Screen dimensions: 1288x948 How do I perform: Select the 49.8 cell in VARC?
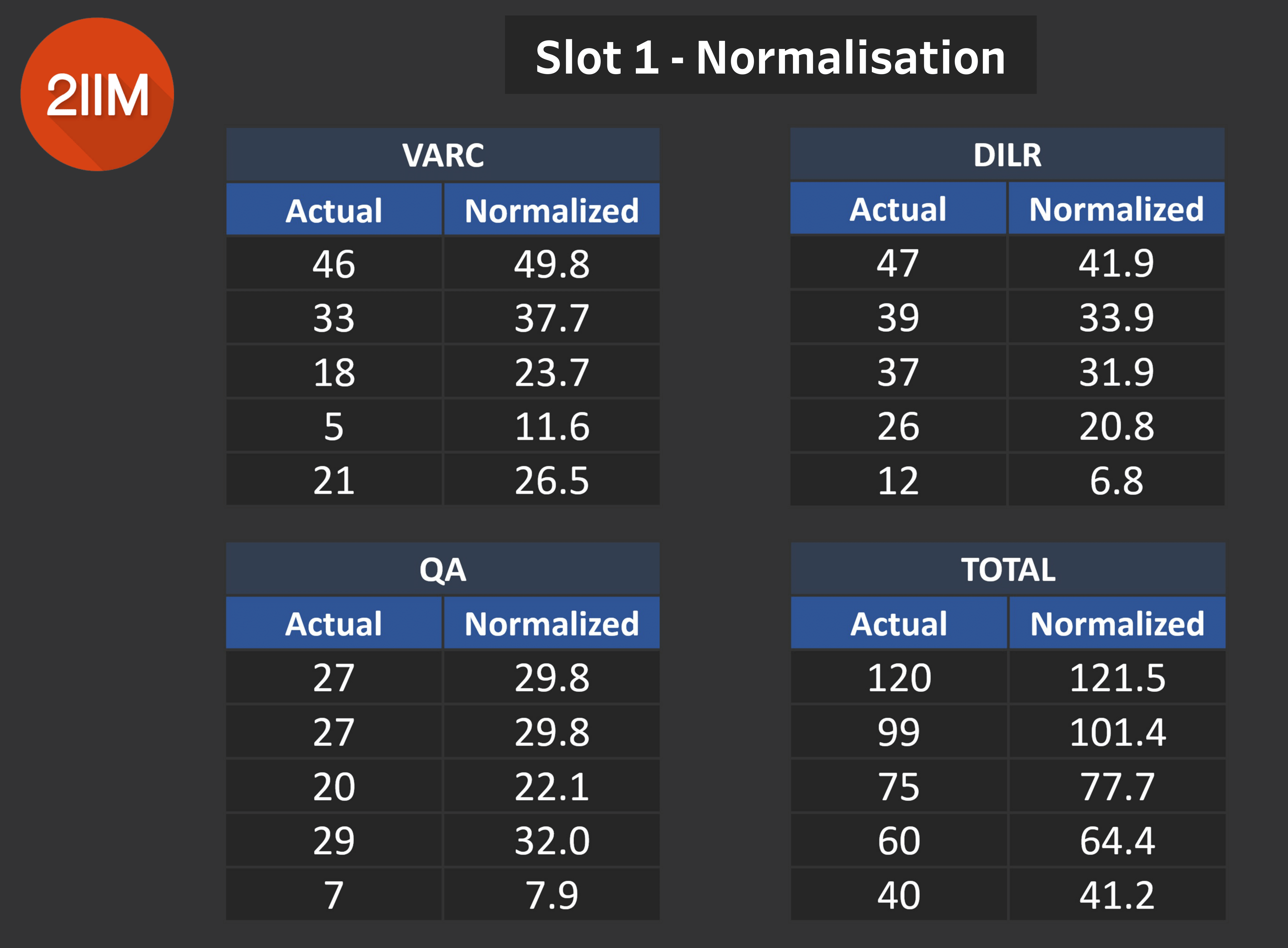(552, 264)
